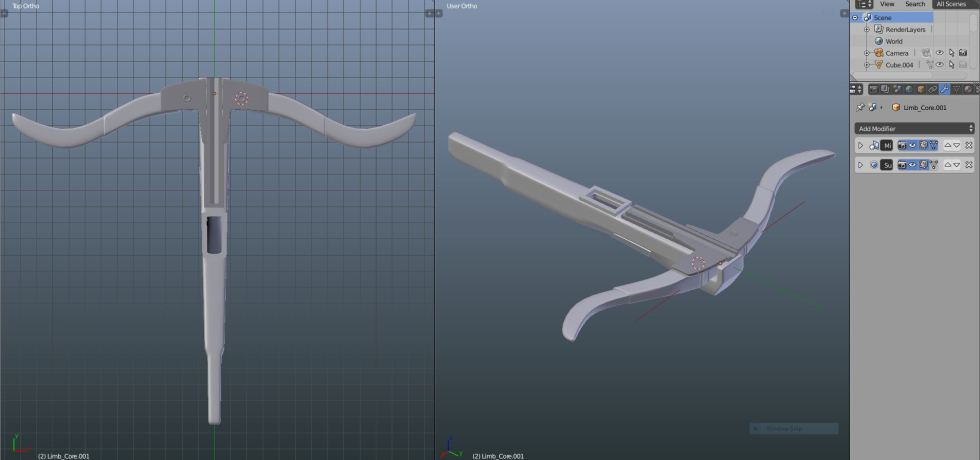Toggle viewport visibility of Cube.004

click(x=939, y=65)
